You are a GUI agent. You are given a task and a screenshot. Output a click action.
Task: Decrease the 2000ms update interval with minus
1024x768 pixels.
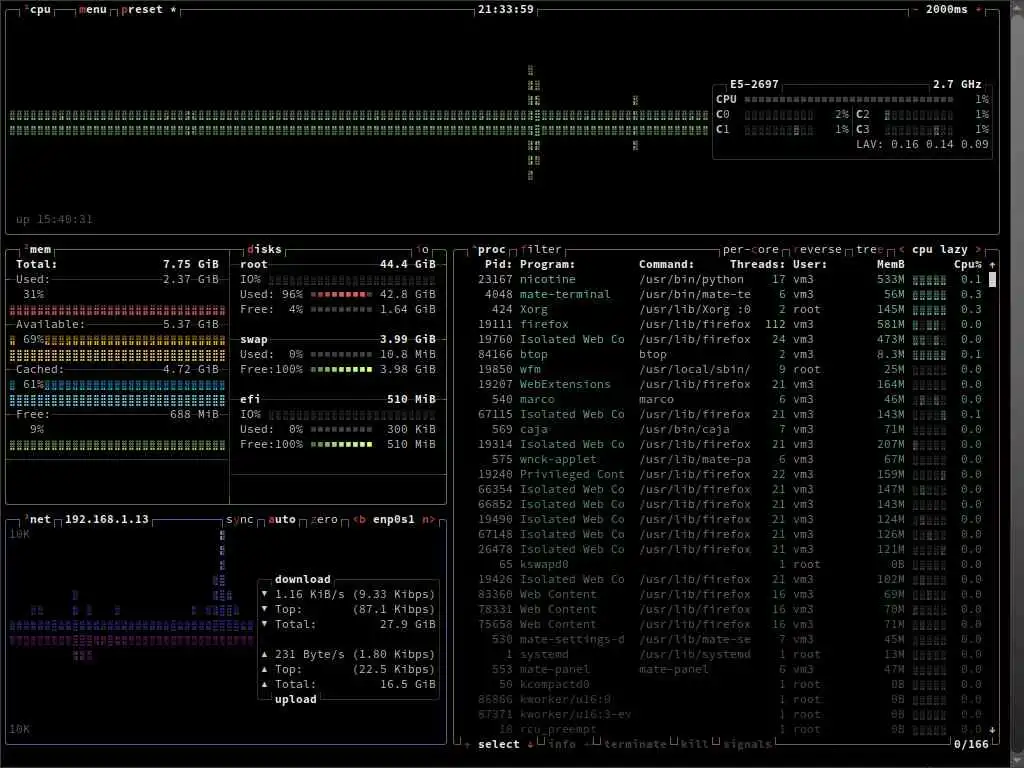point(915,10)
